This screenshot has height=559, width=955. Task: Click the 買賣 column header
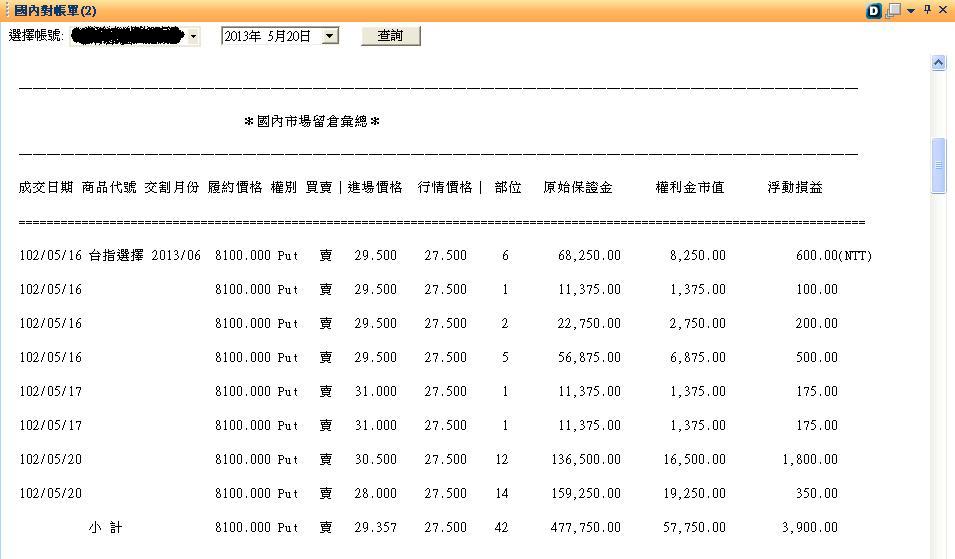[x=319, y=188]
